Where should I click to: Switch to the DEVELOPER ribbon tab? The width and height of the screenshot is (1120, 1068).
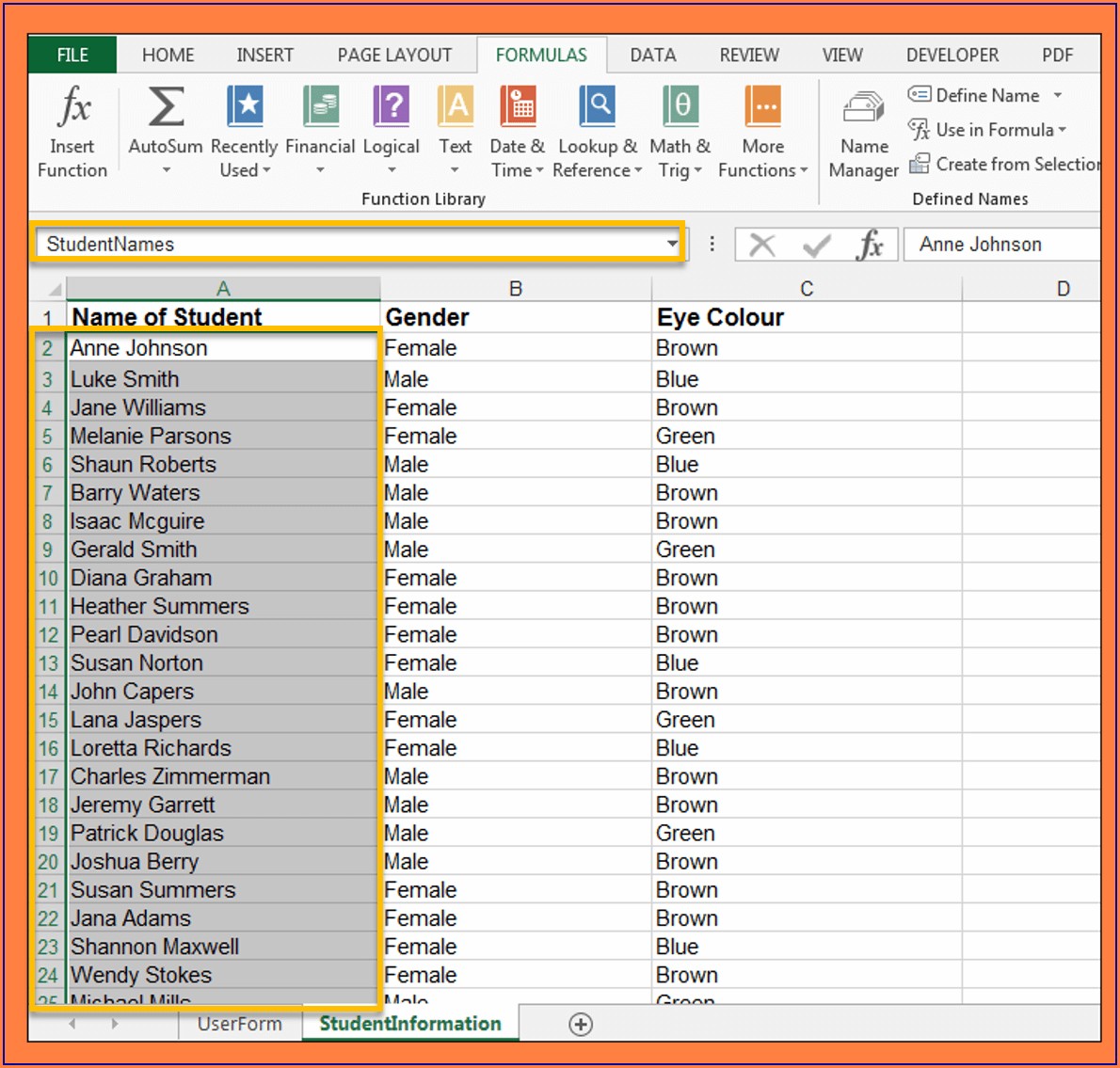(x=952, y=55)
